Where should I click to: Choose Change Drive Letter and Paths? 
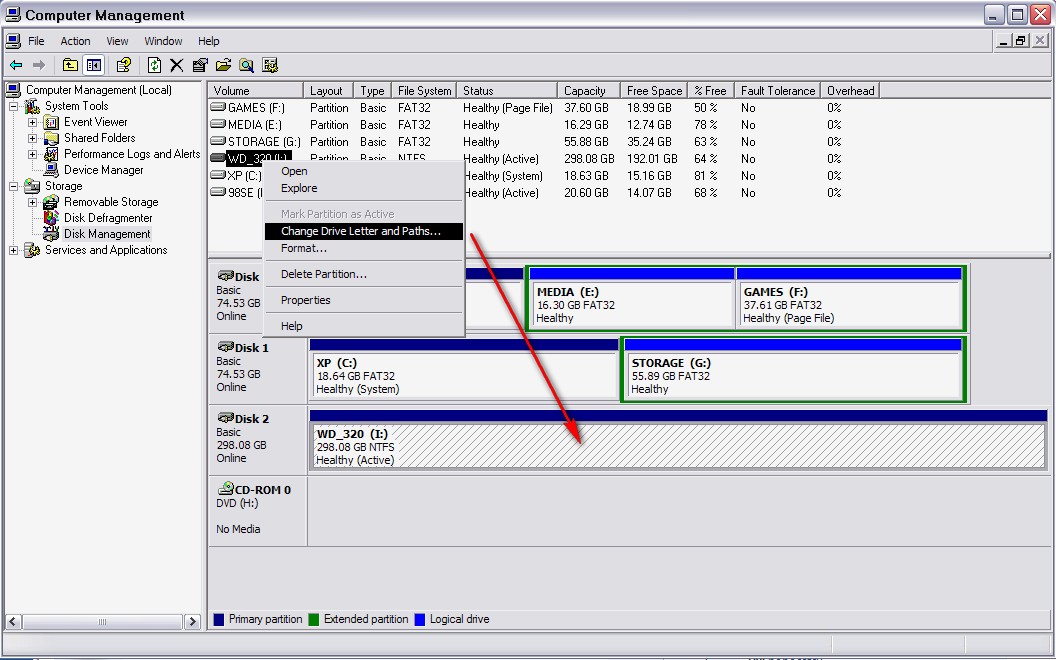(x=364, y=231)
